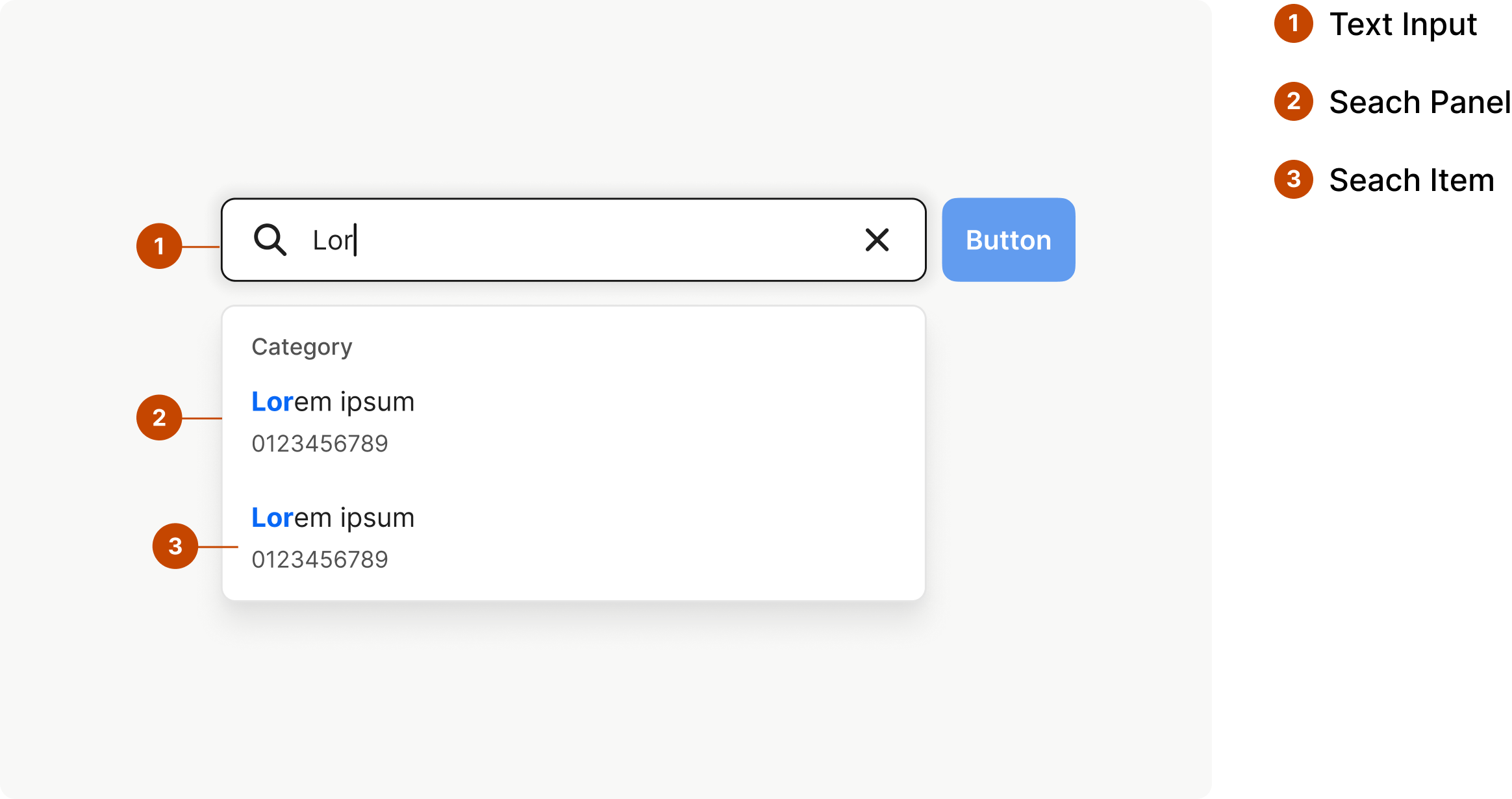Select the second "Lorem ipsum" suggestion
The width and height of the screenshot is (1512, 799).
pyautogui.click(x=333, y=518)
